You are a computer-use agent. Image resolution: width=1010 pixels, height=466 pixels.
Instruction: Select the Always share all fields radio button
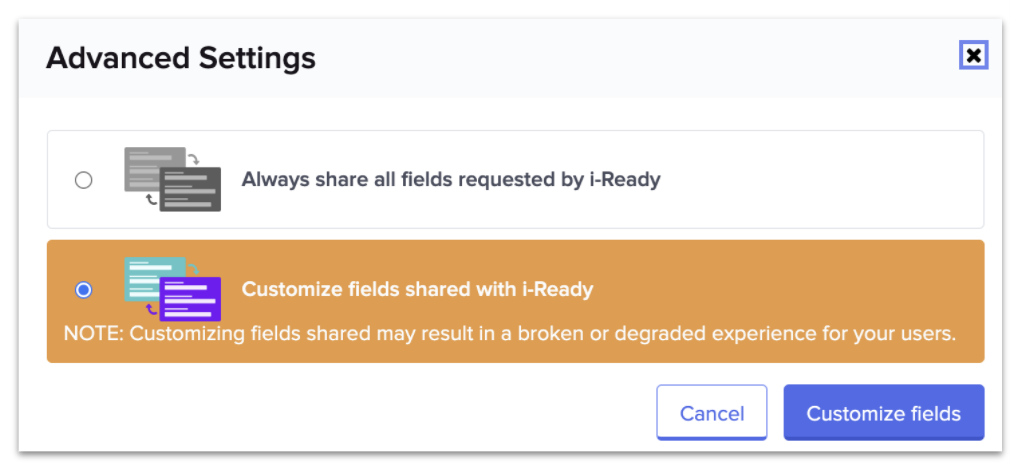84,180
